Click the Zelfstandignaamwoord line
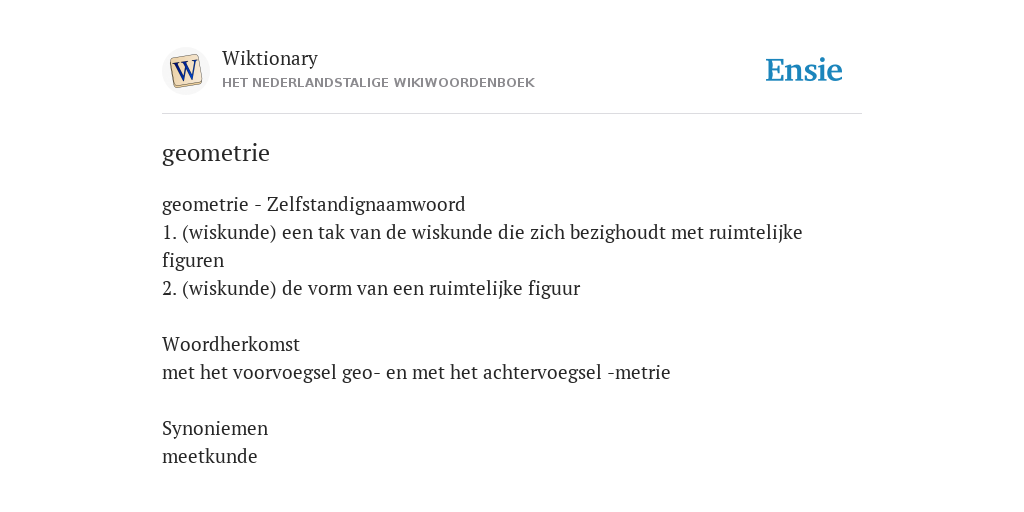This screenshot has height=512, width=1024. pos(313,204)
